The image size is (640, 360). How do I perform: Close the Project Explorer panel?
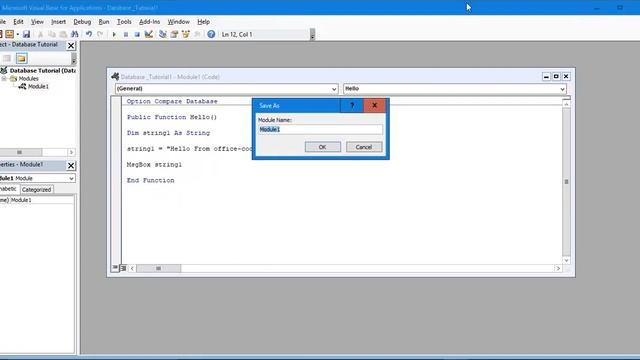click(71, 45)
